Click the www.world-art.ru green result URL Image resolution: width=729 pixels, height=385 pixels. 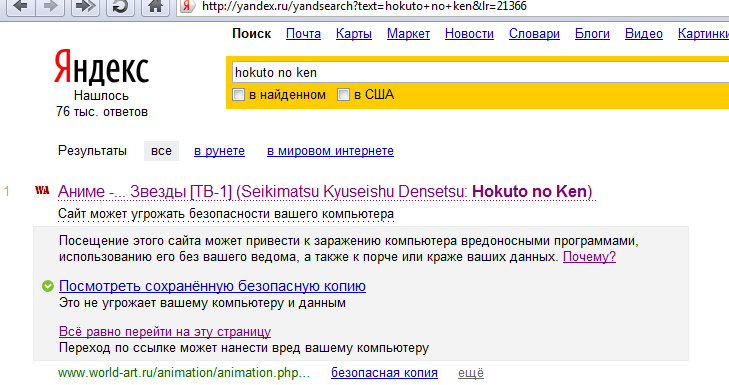tap(184, 373)
